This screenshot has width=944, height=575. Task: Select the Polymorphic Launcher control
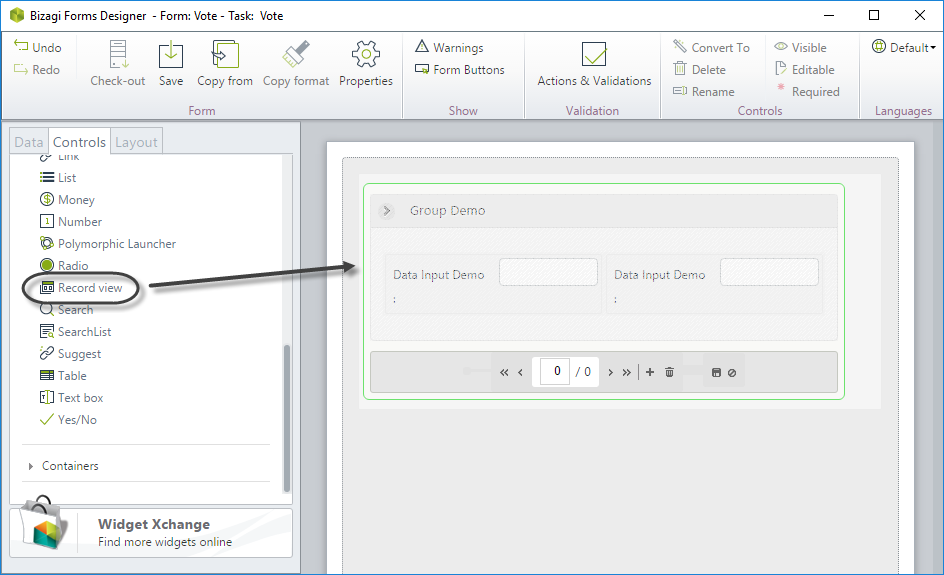click(108, 243)
